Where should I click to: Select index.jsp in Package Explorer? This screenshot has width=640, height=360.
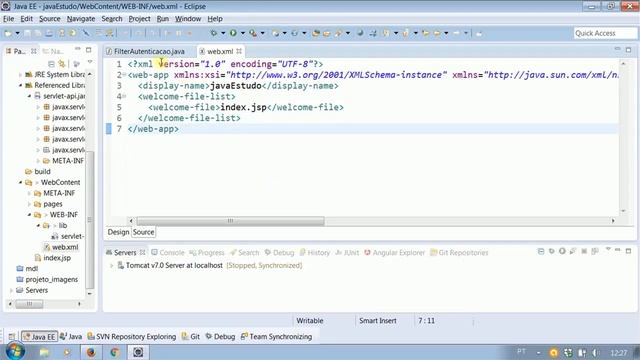(x=53, y=258)
